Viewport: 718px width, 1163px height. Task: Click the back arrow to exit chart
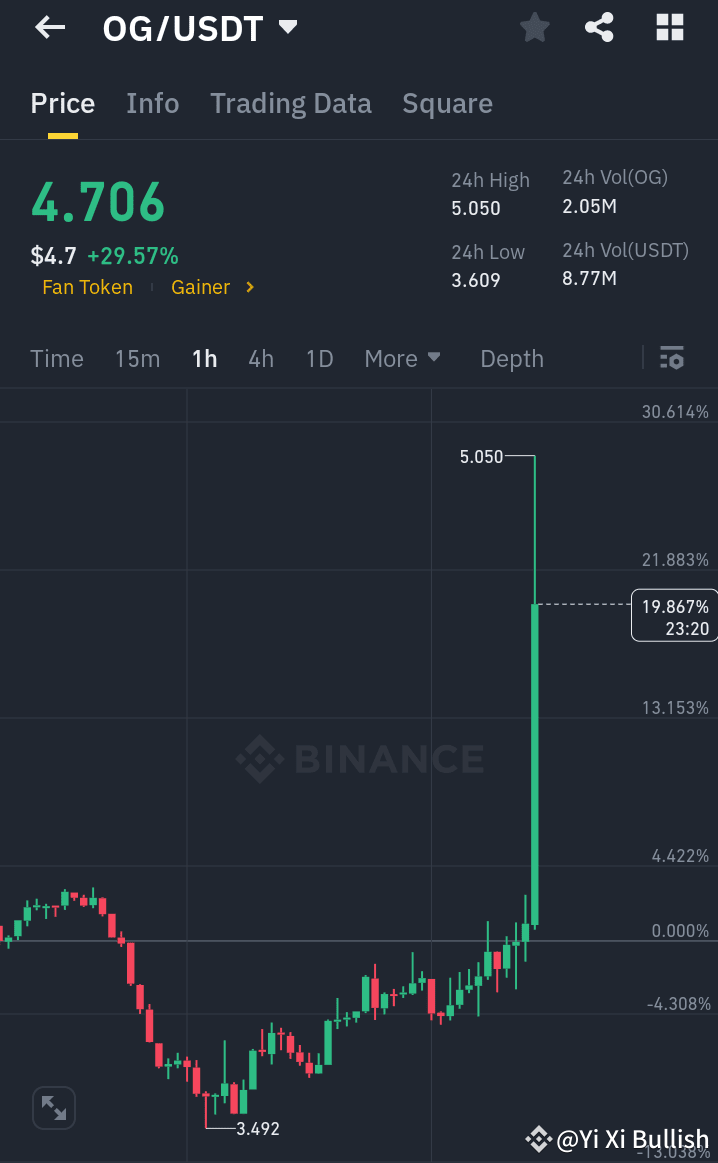(x=48, y=27)
